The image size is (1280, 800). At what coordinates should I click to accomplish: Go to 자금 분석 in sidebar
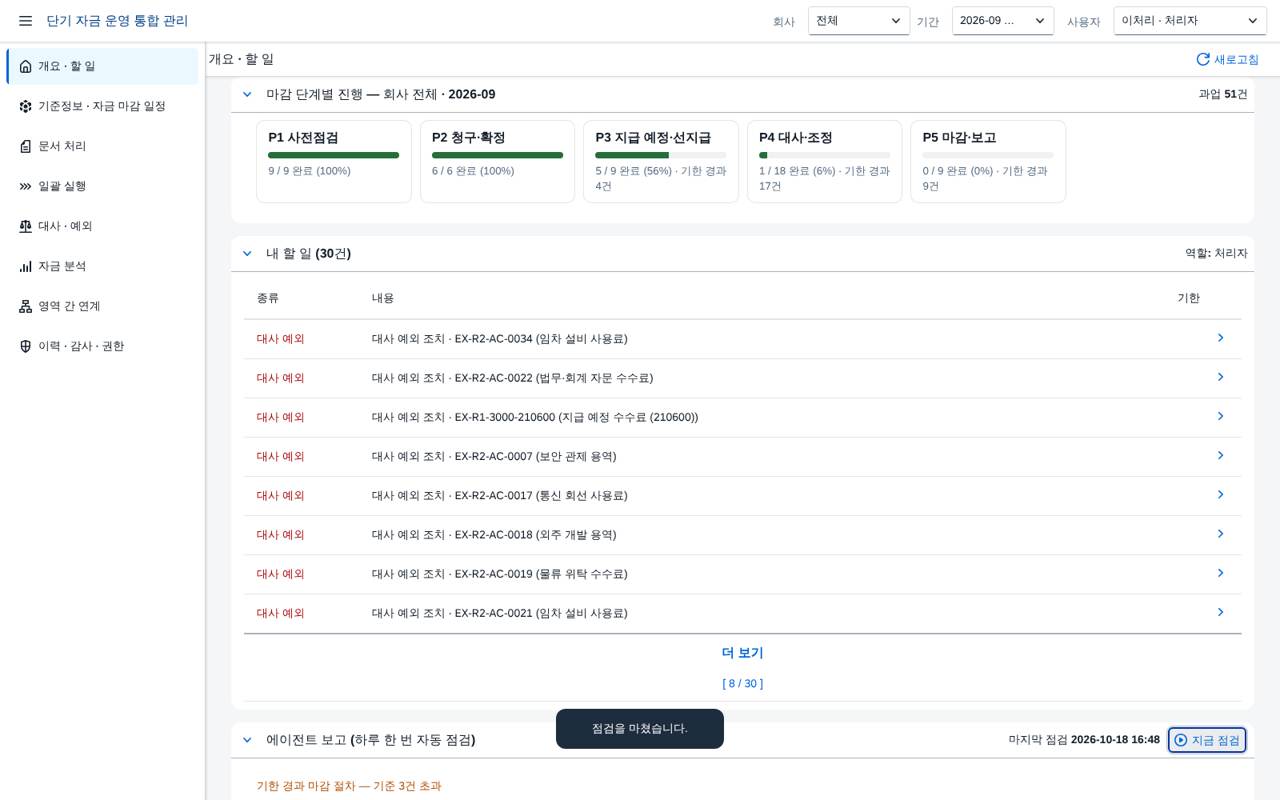click(x=102, y=266)
